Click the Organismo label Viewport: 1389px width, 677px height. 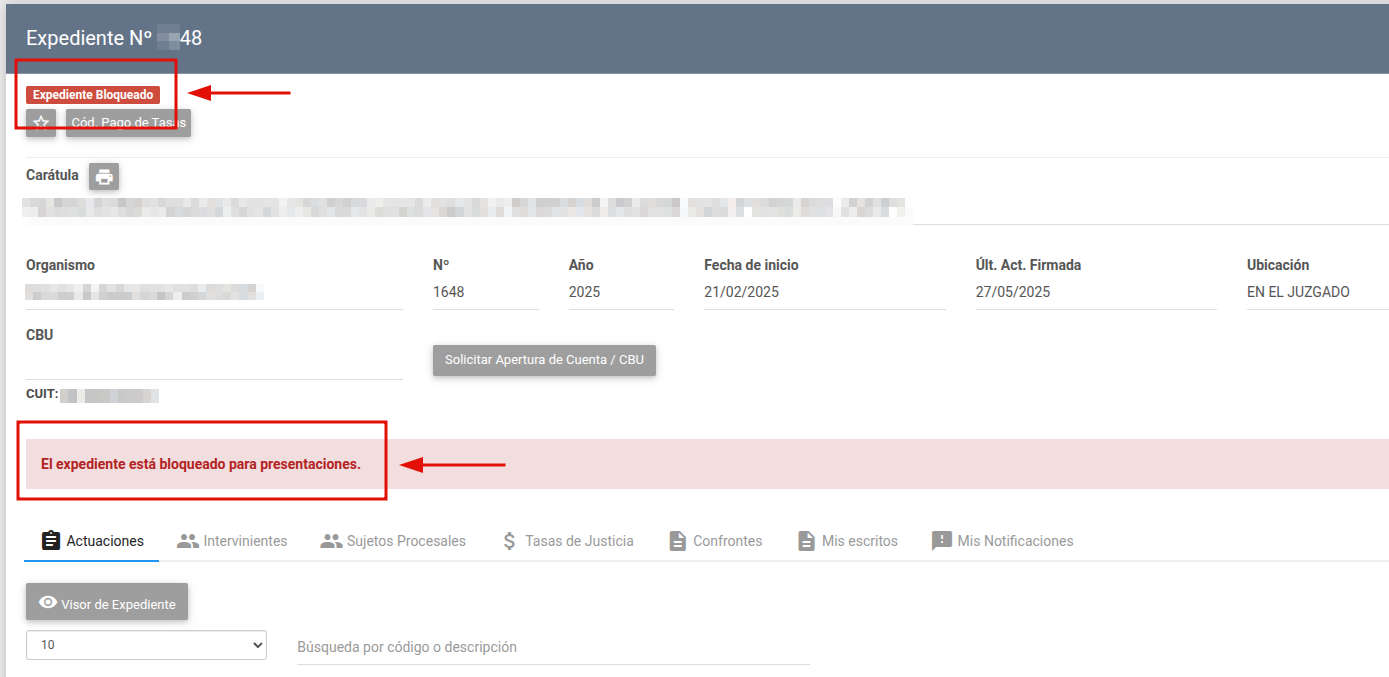coord(60,265)
